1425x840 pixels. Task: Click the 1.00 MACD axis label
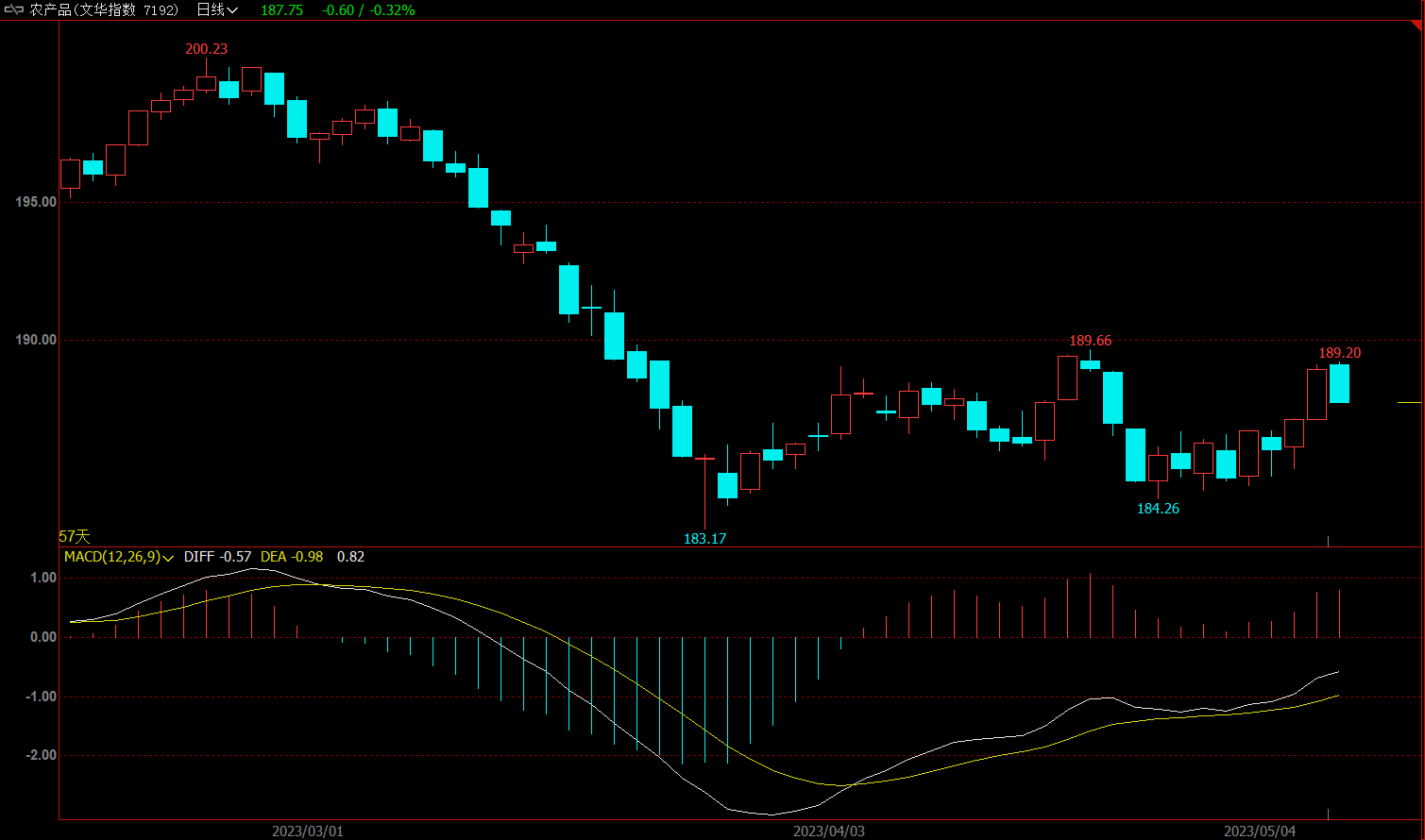[x=43, y=578]
